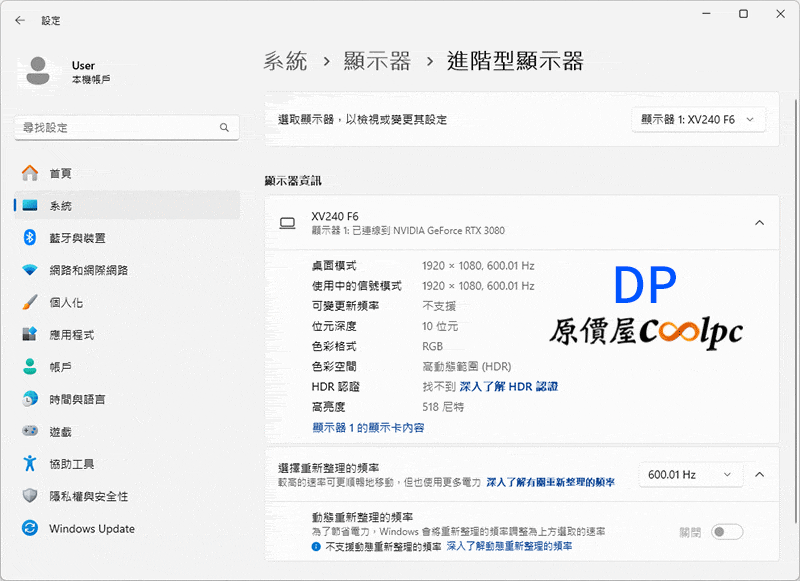Click the 網路和網際網路 Wi-Fi icon
The image size is (800, 581).
click(30, 270)
